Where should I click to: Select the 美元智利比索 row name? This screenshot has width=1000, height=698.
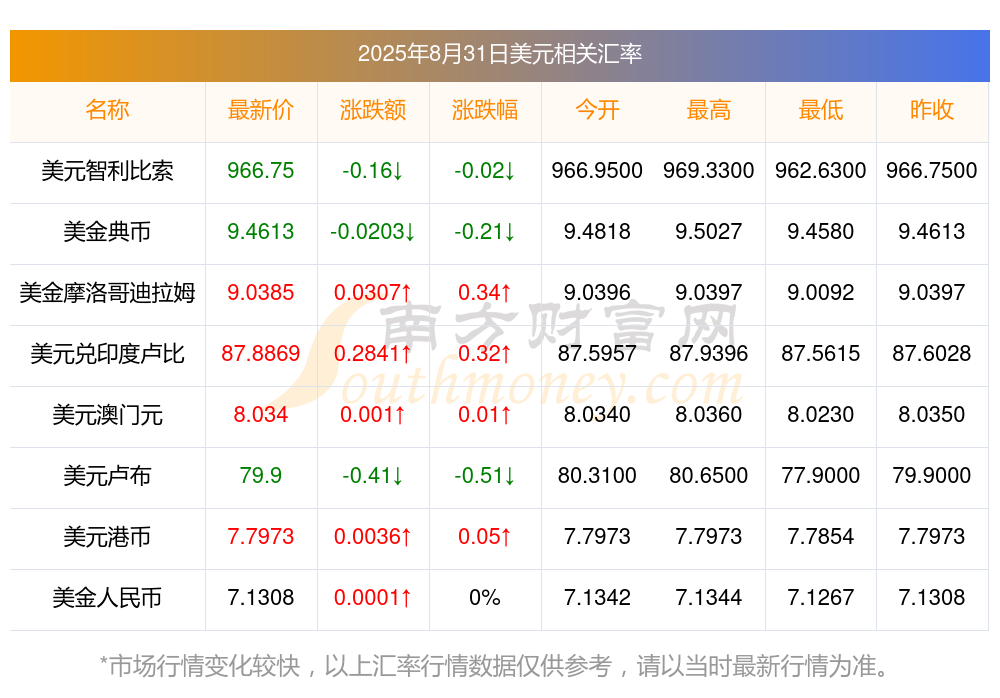[x=107, y=171]
